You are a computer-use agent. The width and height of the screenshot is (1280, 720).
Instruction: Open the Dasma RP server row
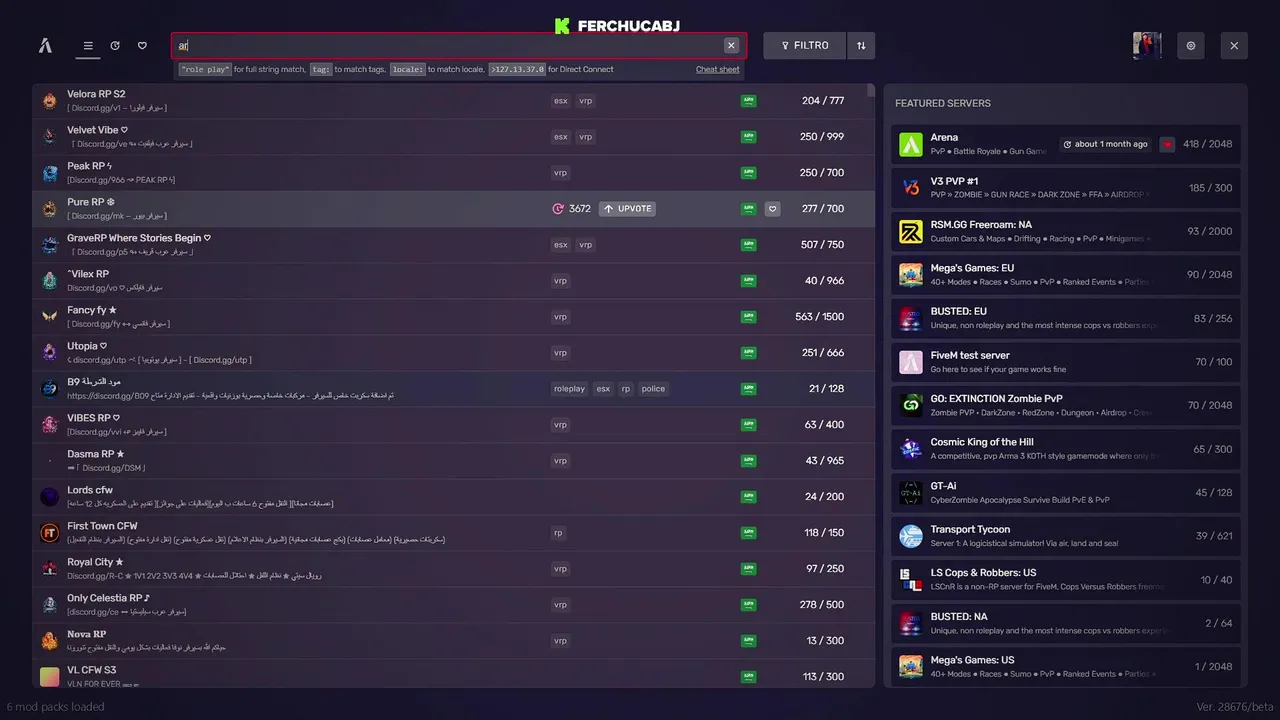(x=453, y=461)
